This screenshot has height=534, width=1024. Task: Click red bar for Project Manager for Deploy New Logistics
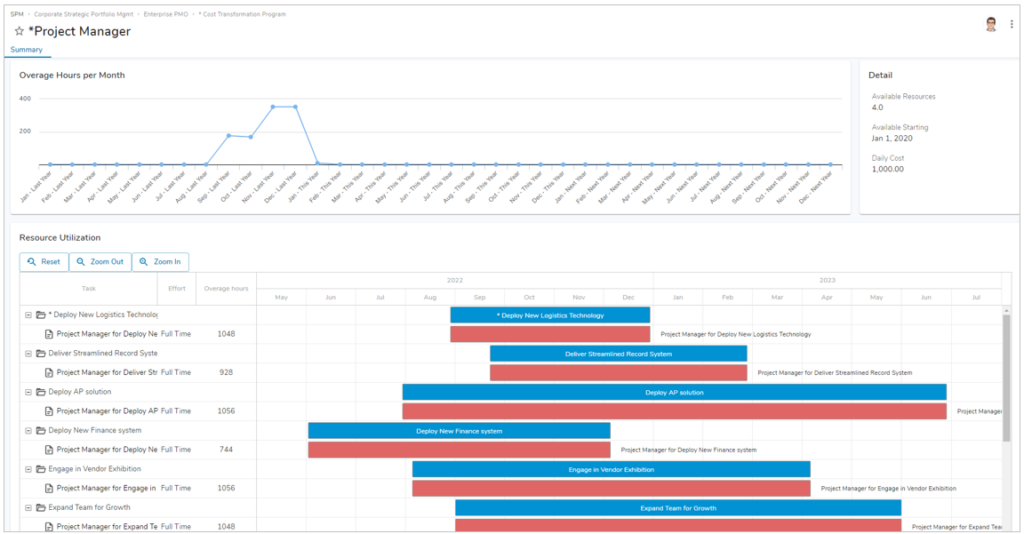tap(550, 334)
